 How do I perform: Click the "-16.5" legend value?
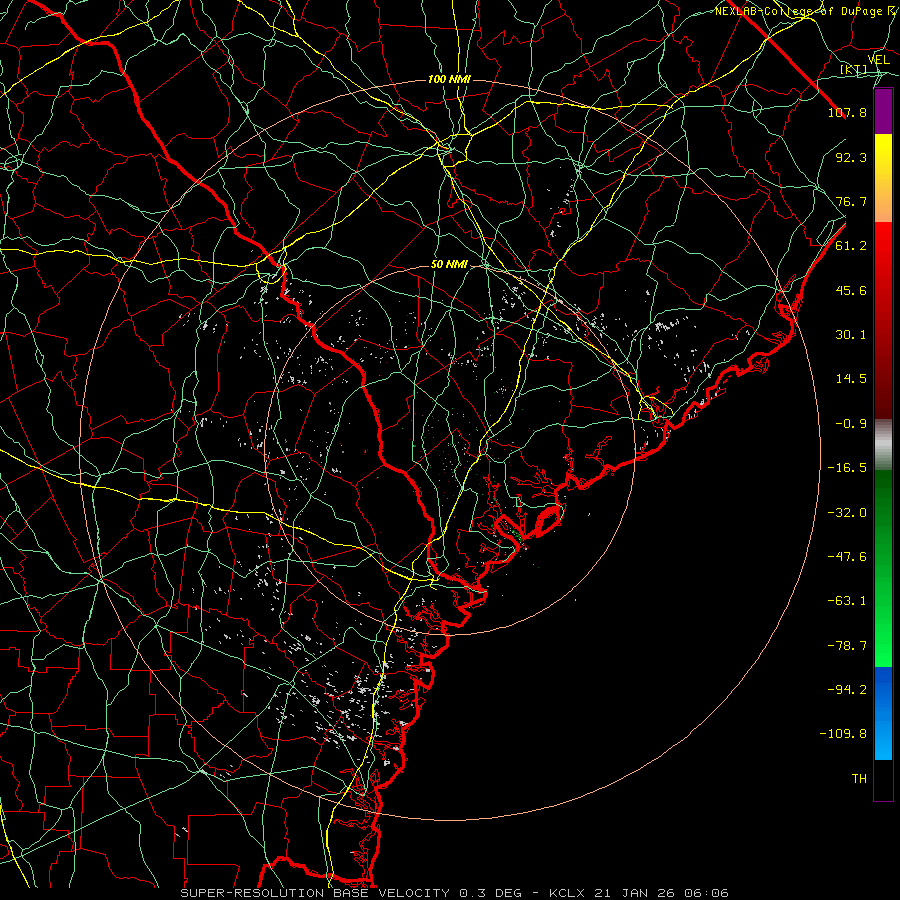click(x=847, y=468)
